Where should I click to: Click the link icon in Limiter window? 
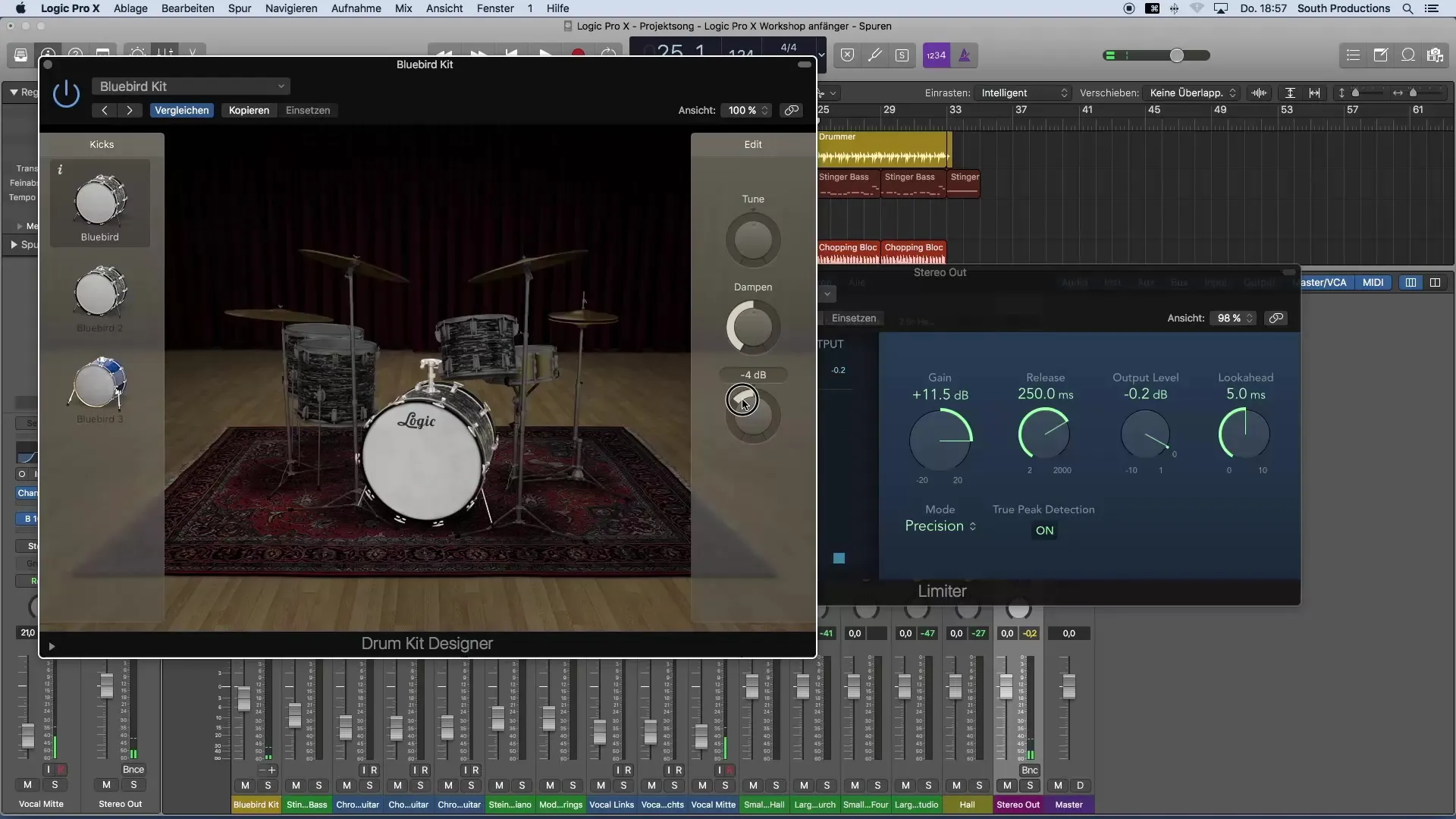click(1276, 318)
